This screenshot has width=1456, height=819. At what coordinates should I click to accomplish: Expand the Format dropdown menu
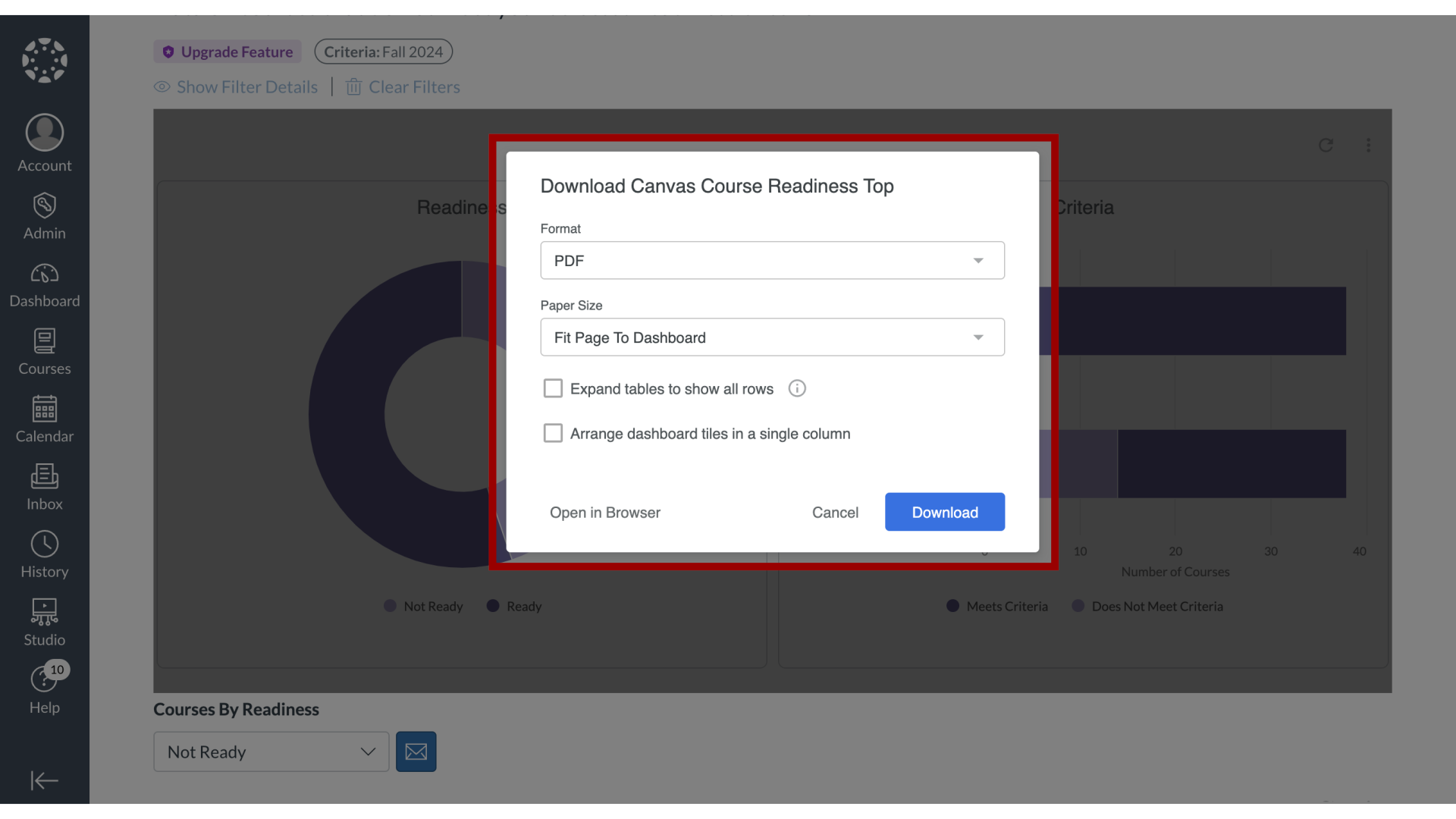click(772, 260)
